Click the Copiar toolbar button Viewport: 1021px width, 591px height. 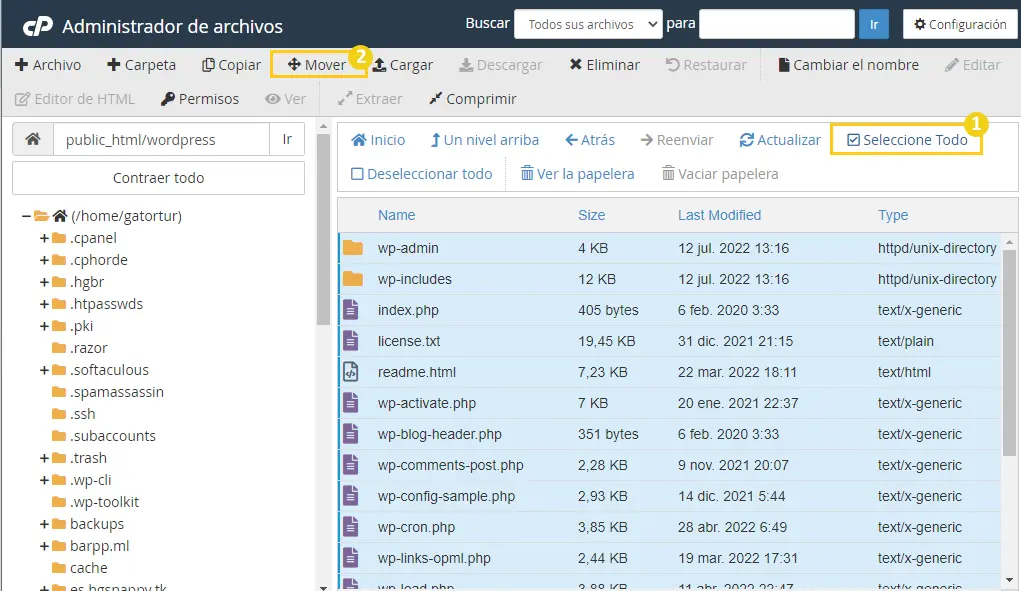(231, 65)
